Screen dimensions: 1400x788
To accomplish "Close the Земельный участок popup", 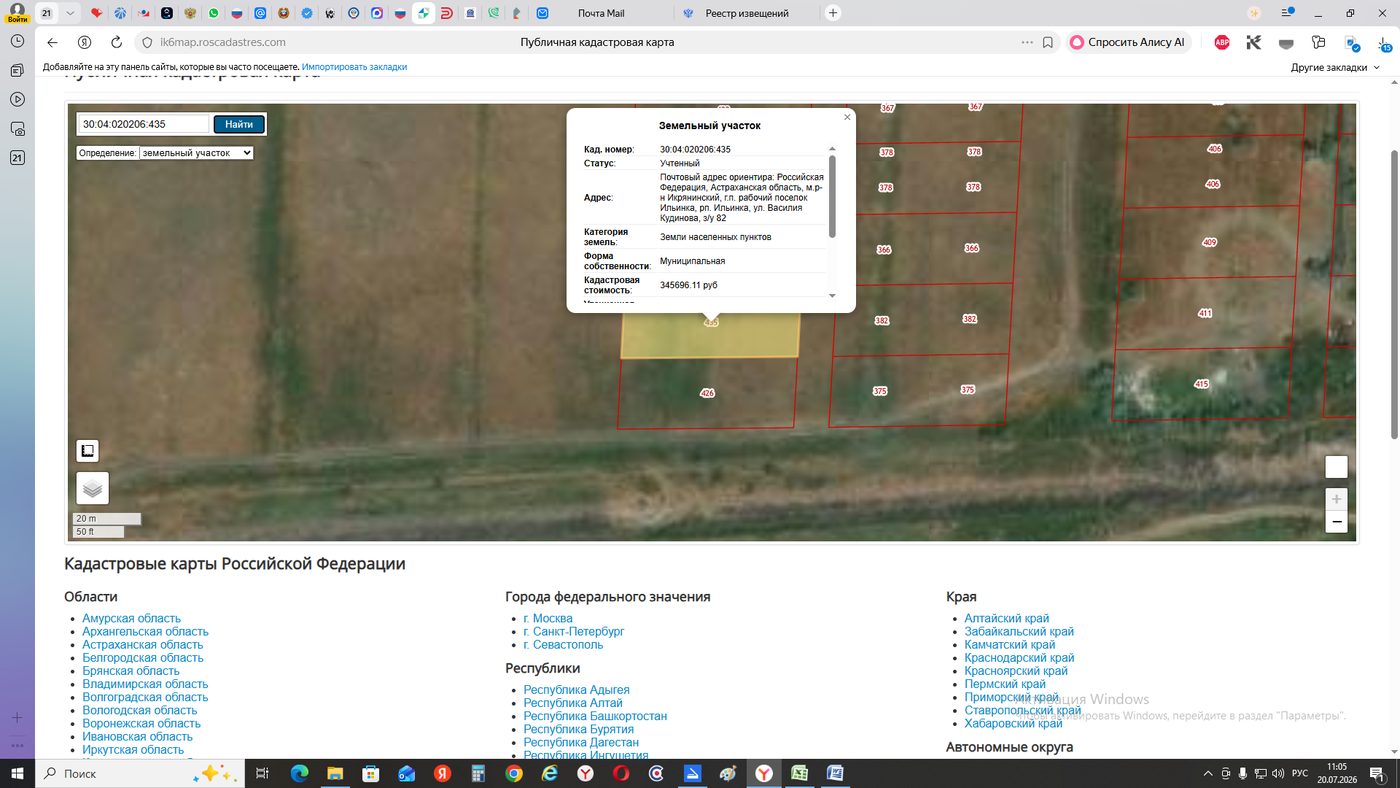I will click(x=847, y=117).
